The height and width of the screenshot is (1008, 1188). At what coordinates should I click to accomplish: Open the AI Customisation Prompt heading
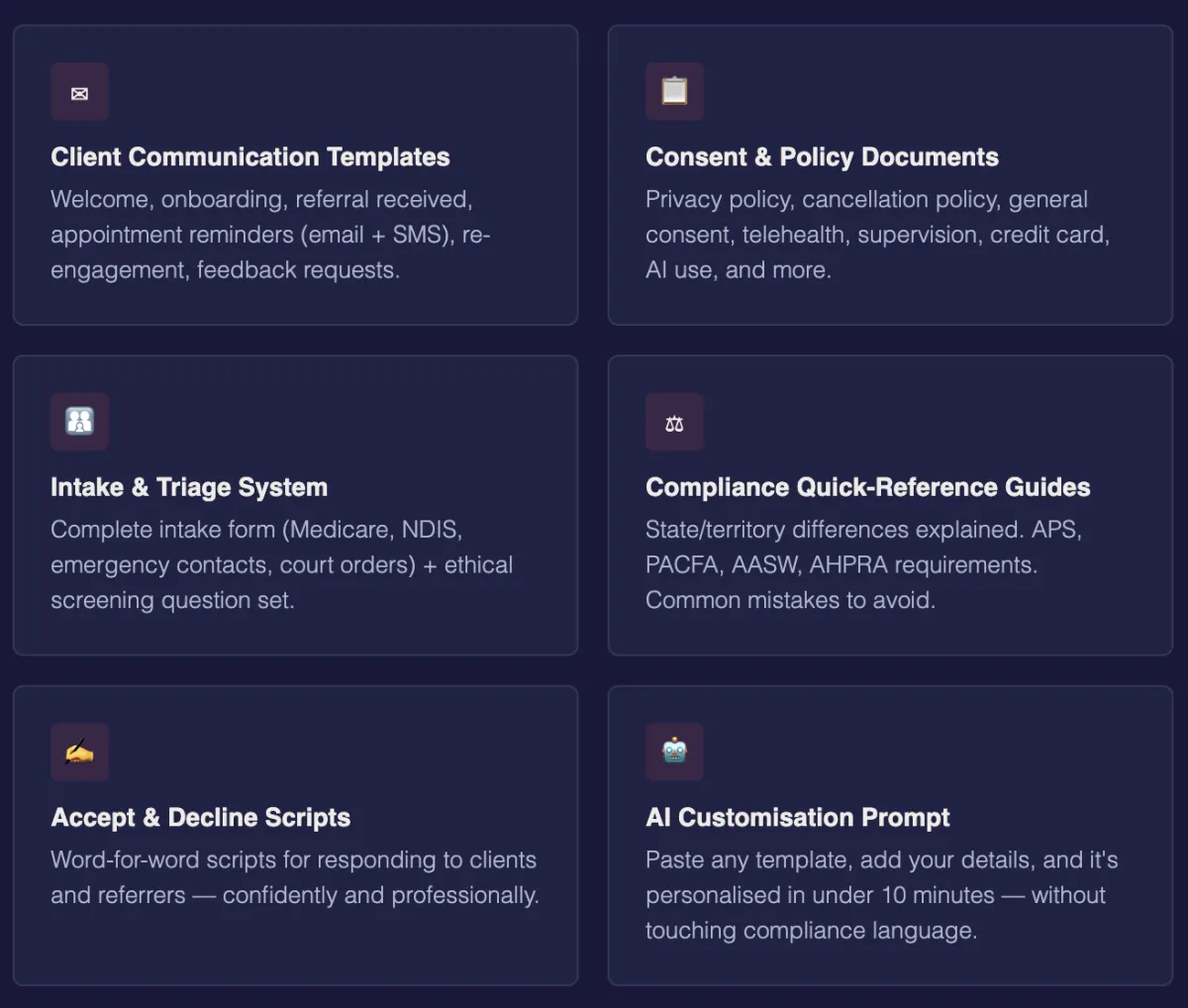tap(798, 818)
